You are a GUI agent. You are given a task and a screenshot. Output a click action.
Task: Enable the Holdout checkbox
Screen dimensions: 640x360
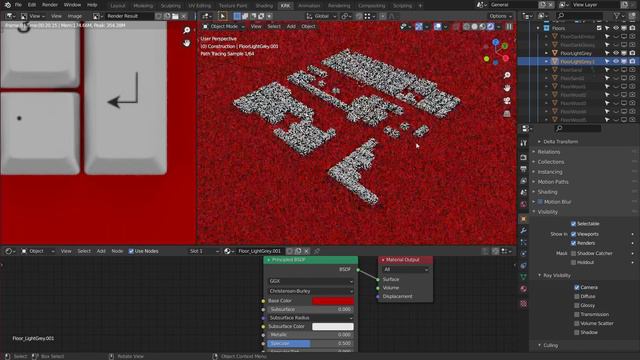573,262
